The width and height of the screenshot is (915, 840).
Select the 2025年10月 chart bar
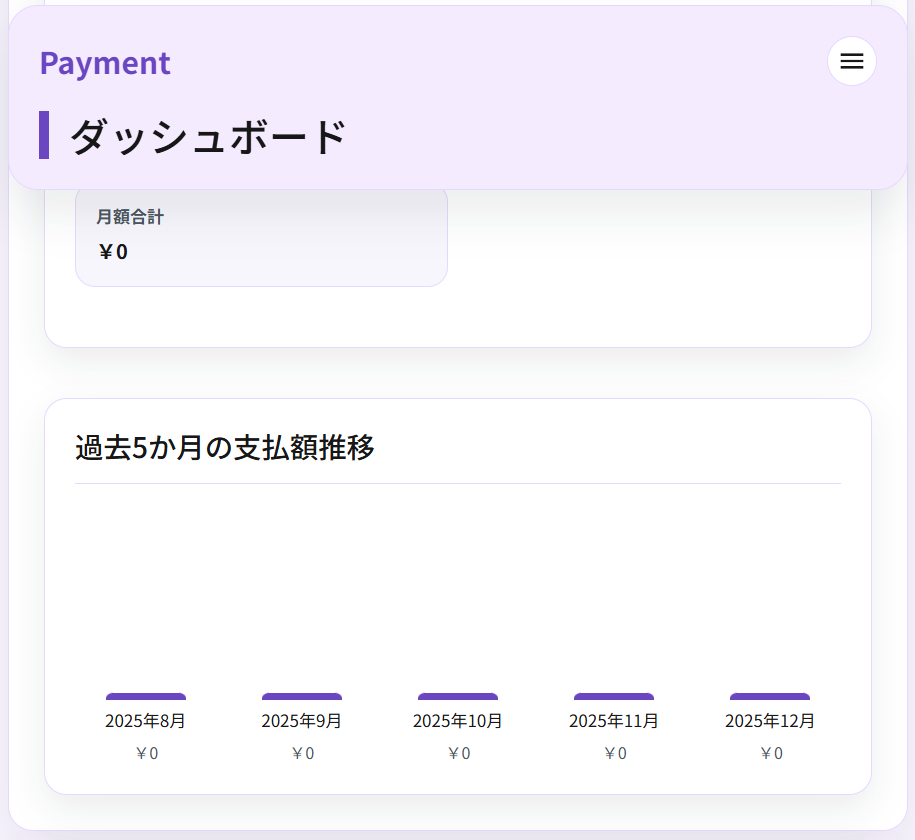pos(458,695)
